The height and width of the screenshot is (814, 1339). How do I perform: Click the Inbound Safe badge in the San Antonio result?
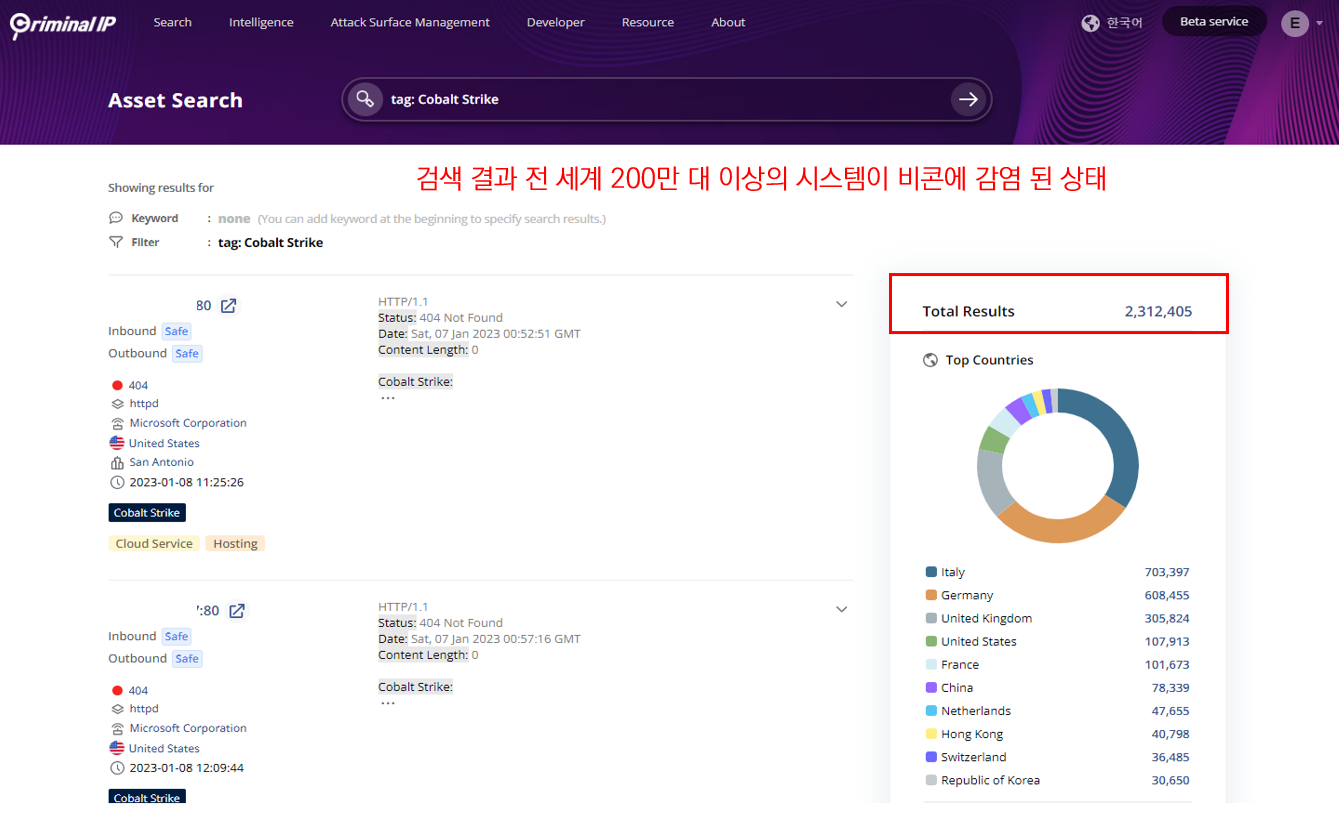tap(177, 331)
